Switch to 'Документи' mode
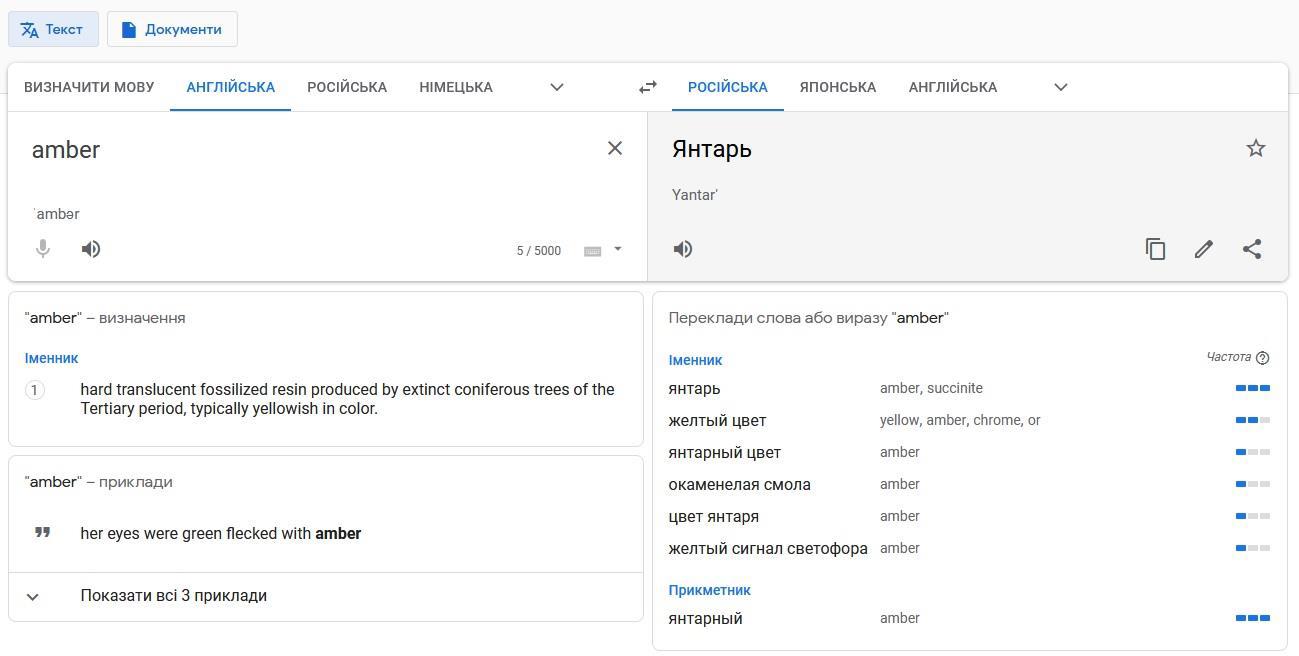The image size is (1299, 656). click(172, 29)
